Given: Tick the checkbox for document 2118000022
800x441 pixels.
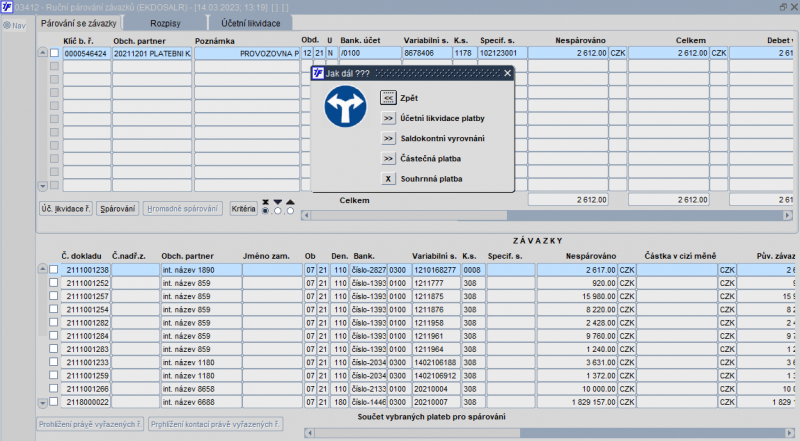Looking at the screenshot, I should coord(54,400).
